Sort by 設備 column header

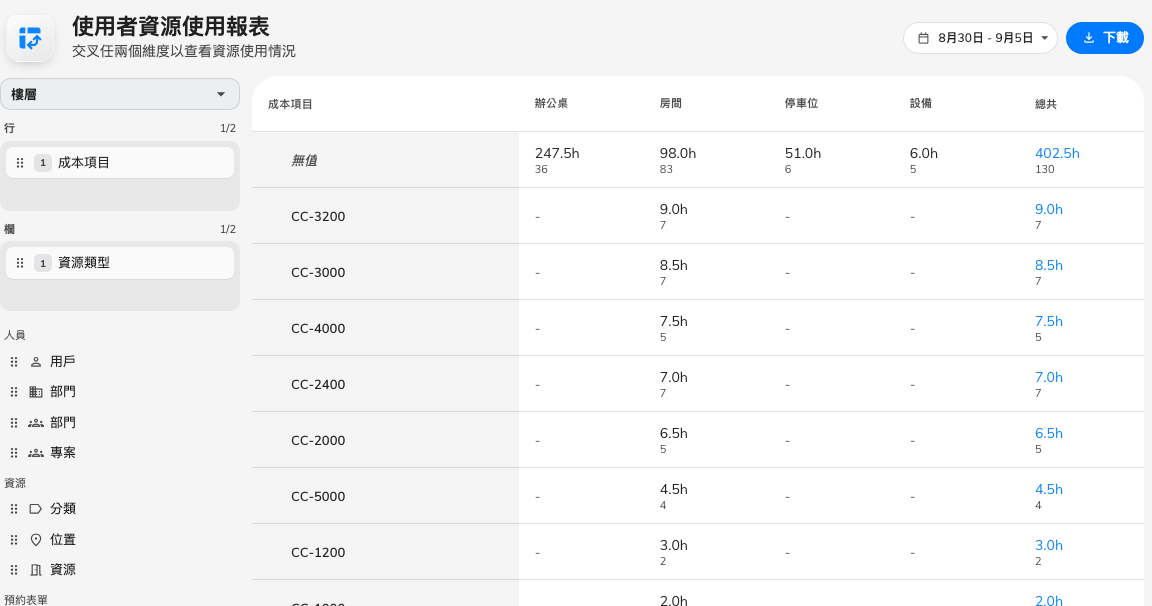(921, 104)
